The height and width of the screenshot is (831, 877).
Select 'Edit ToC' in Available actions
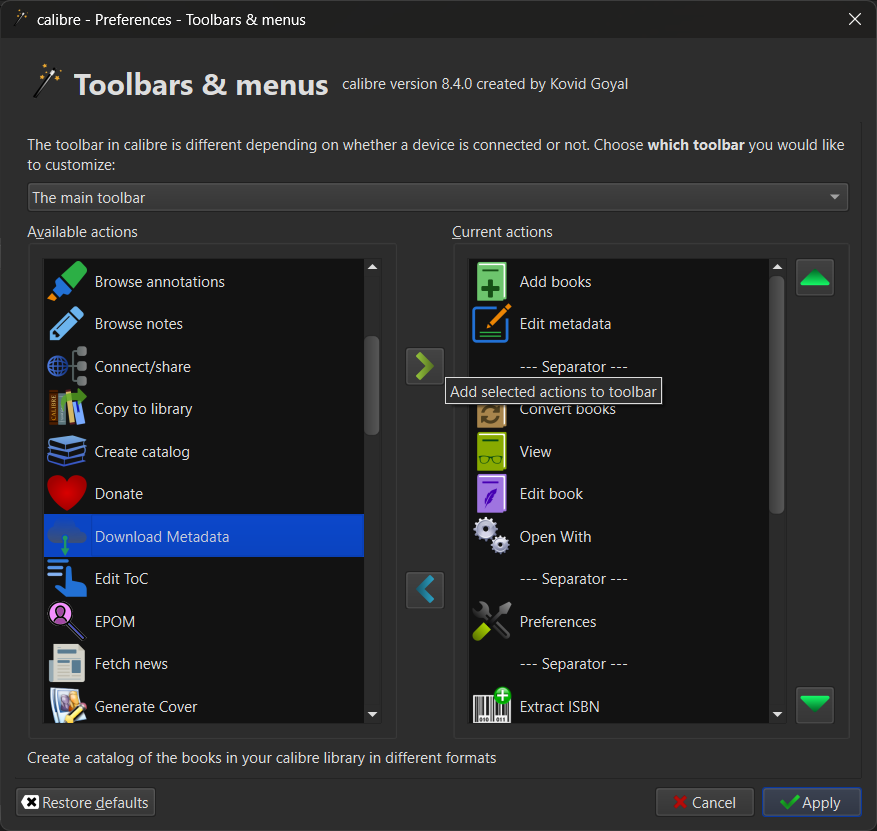[204, 578]
